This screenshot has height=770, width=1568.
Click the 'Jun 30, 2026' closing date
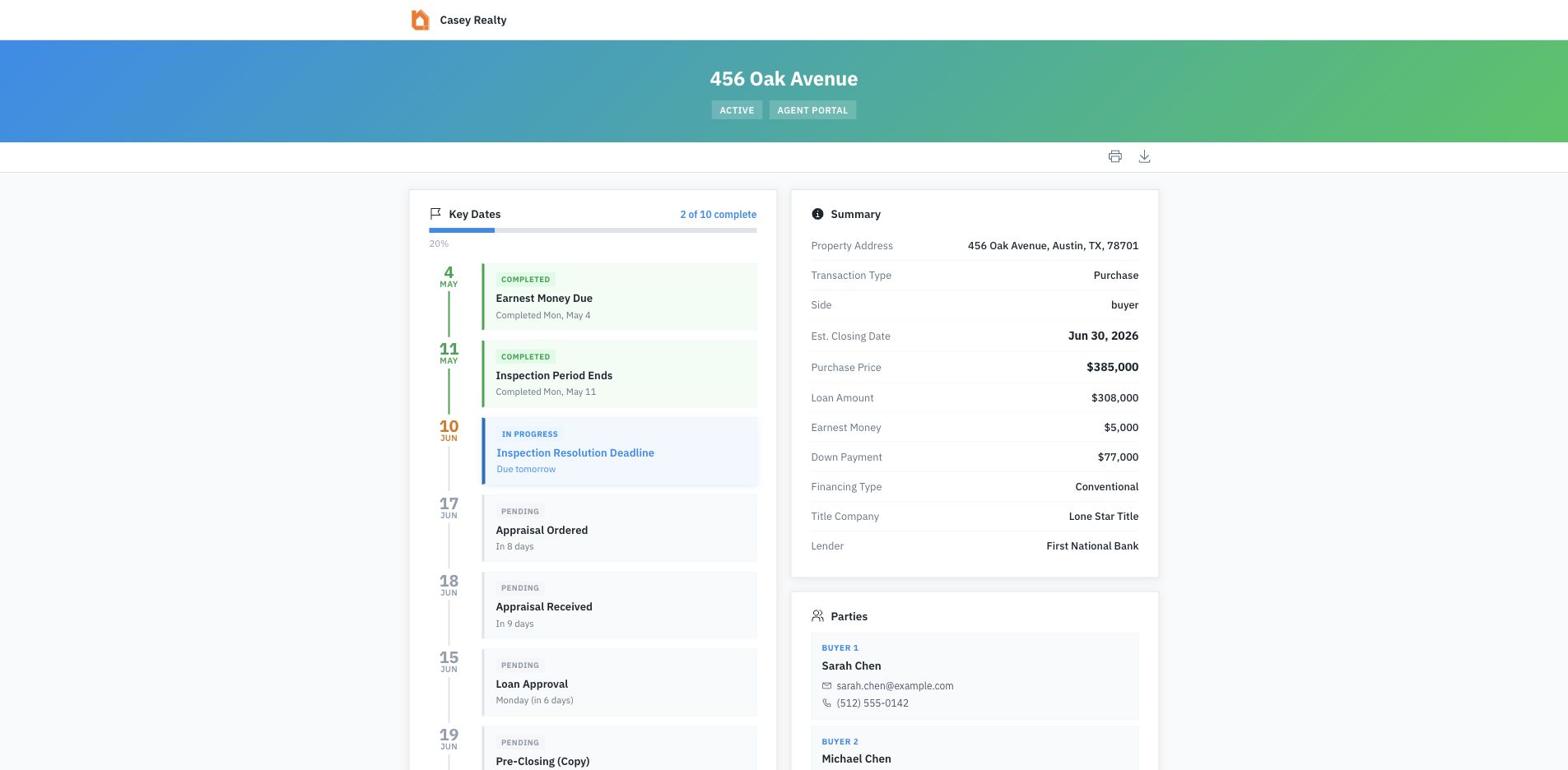pos(1103,336)
